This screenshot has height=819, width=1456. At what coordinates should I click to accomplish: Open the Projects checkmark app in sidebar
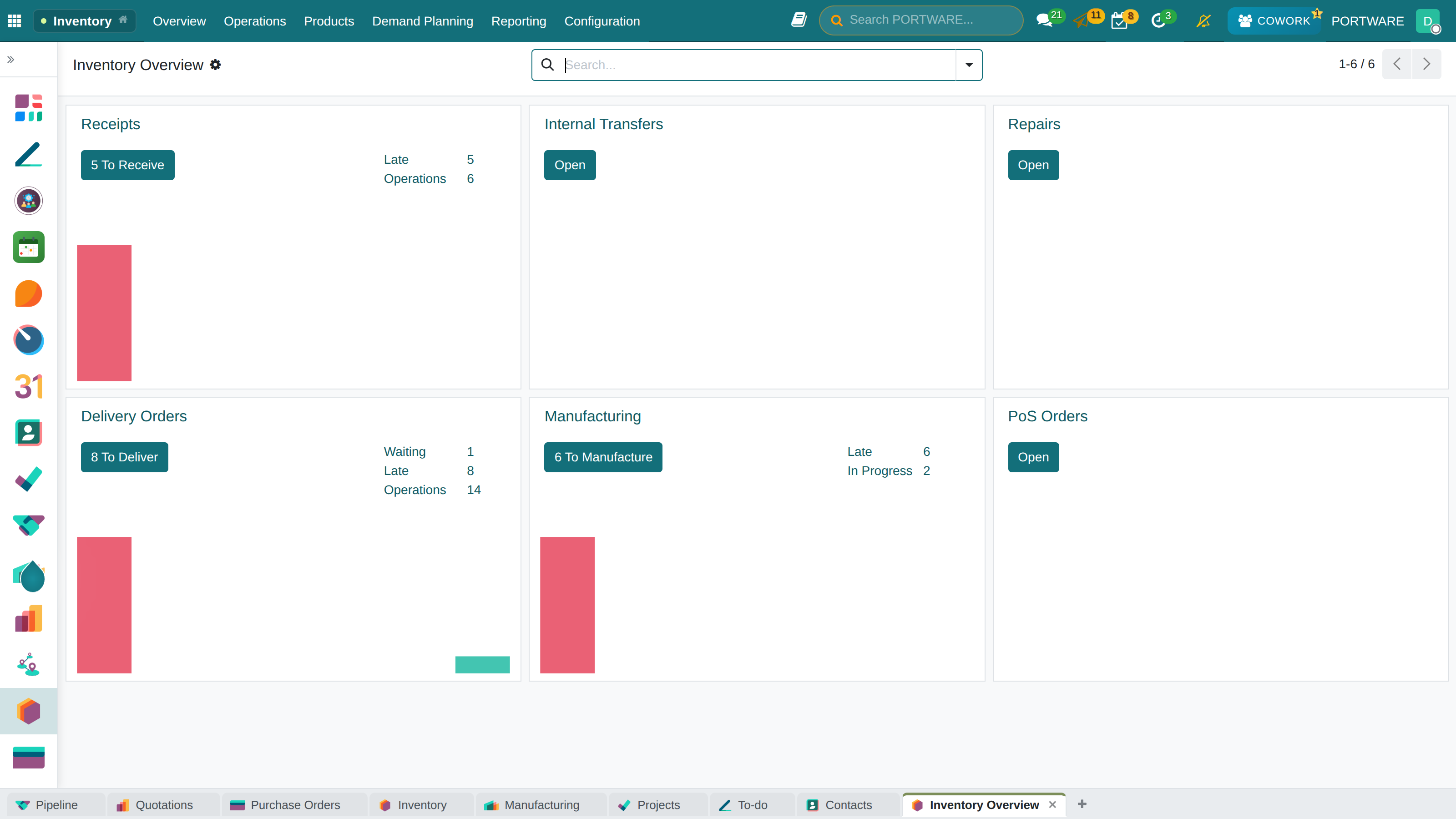(x=28, y=479)
